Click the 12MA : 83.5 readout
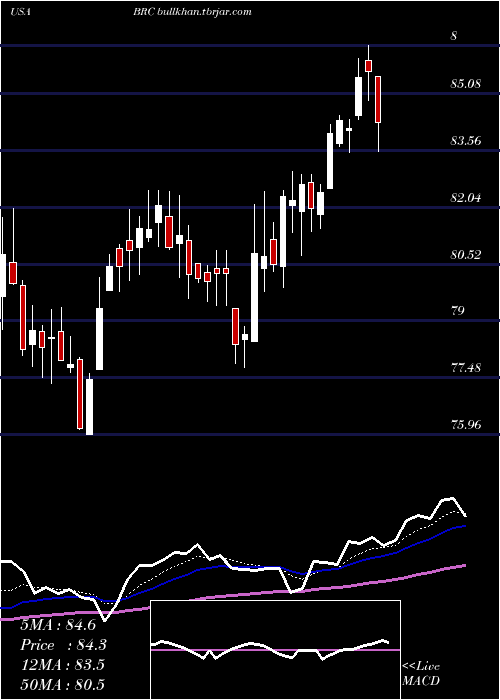 pos(62,665)
